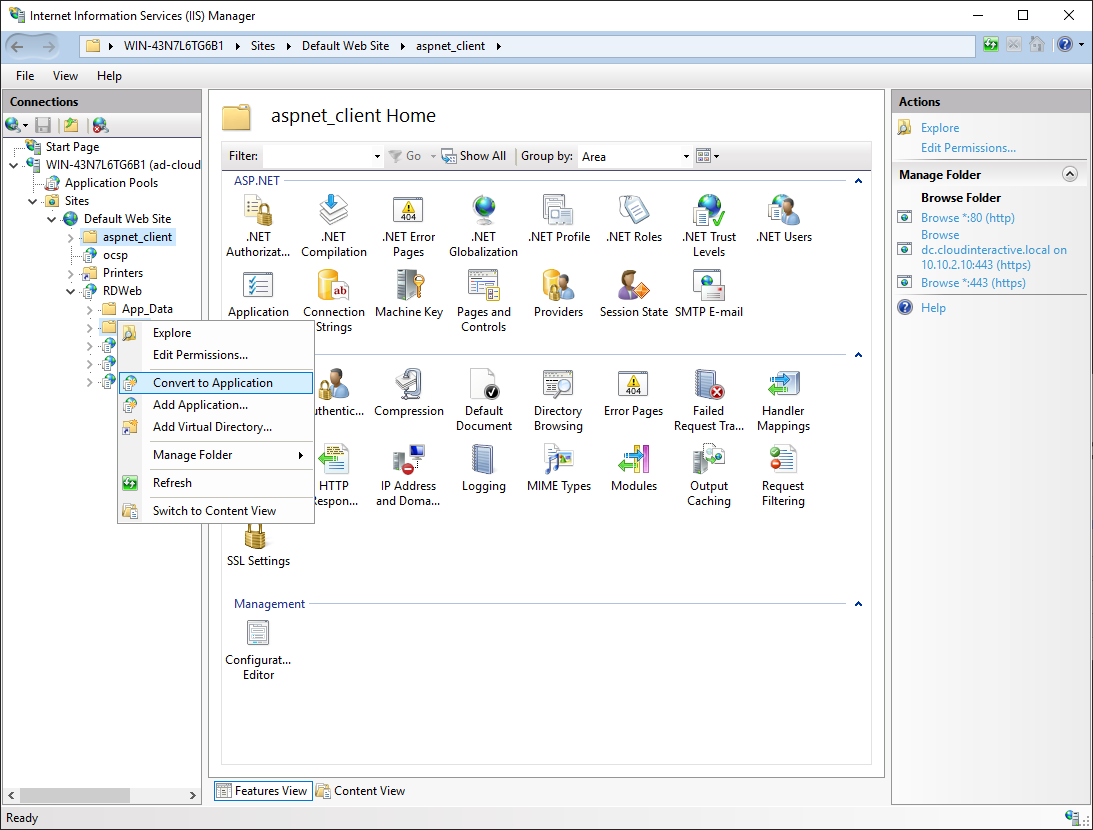
Task: Click Up folder icon in Connections toolbar
Action: coord(71,125)
